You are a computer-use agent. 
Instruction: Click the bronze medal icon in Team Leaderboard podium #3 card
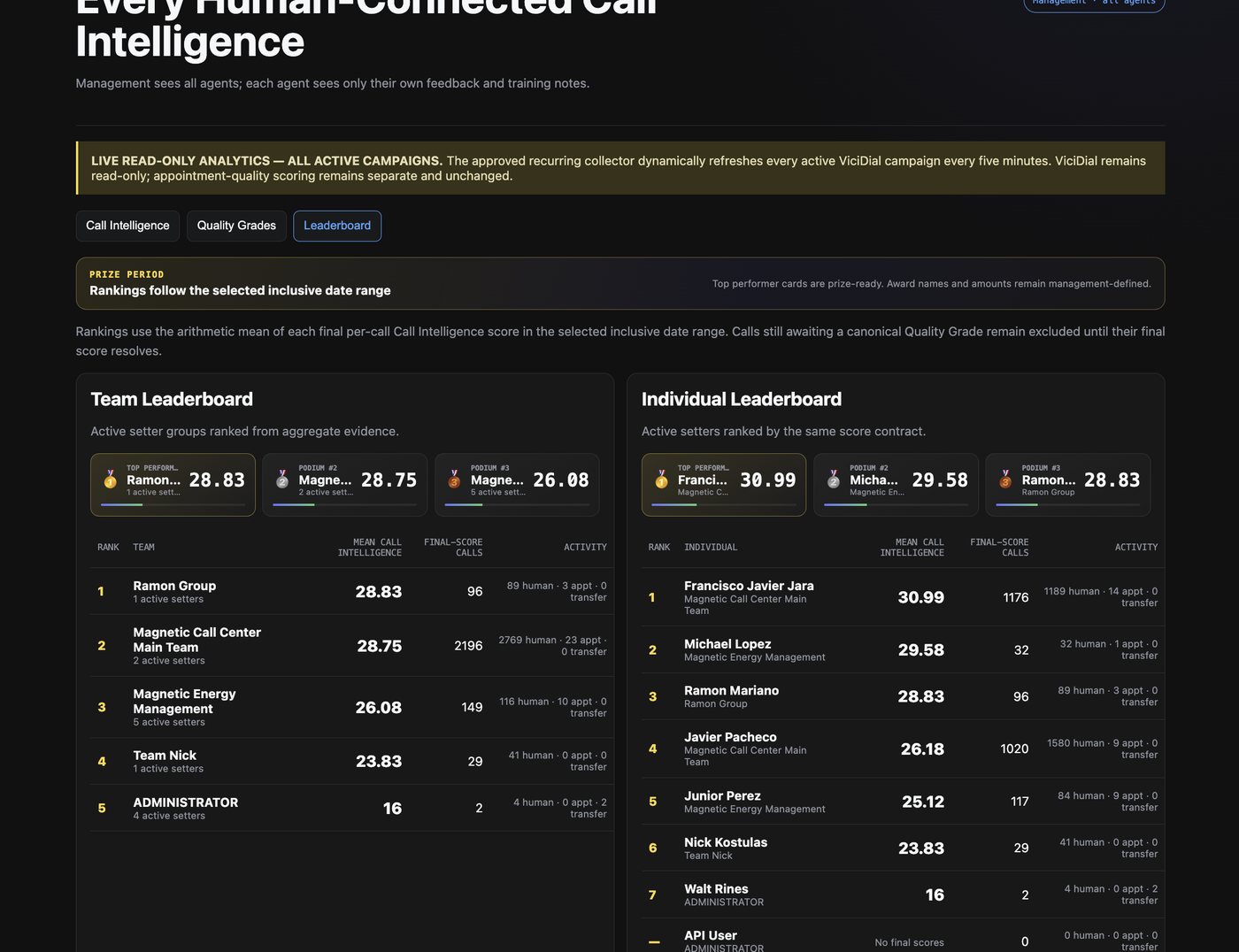tap(454, 480)
